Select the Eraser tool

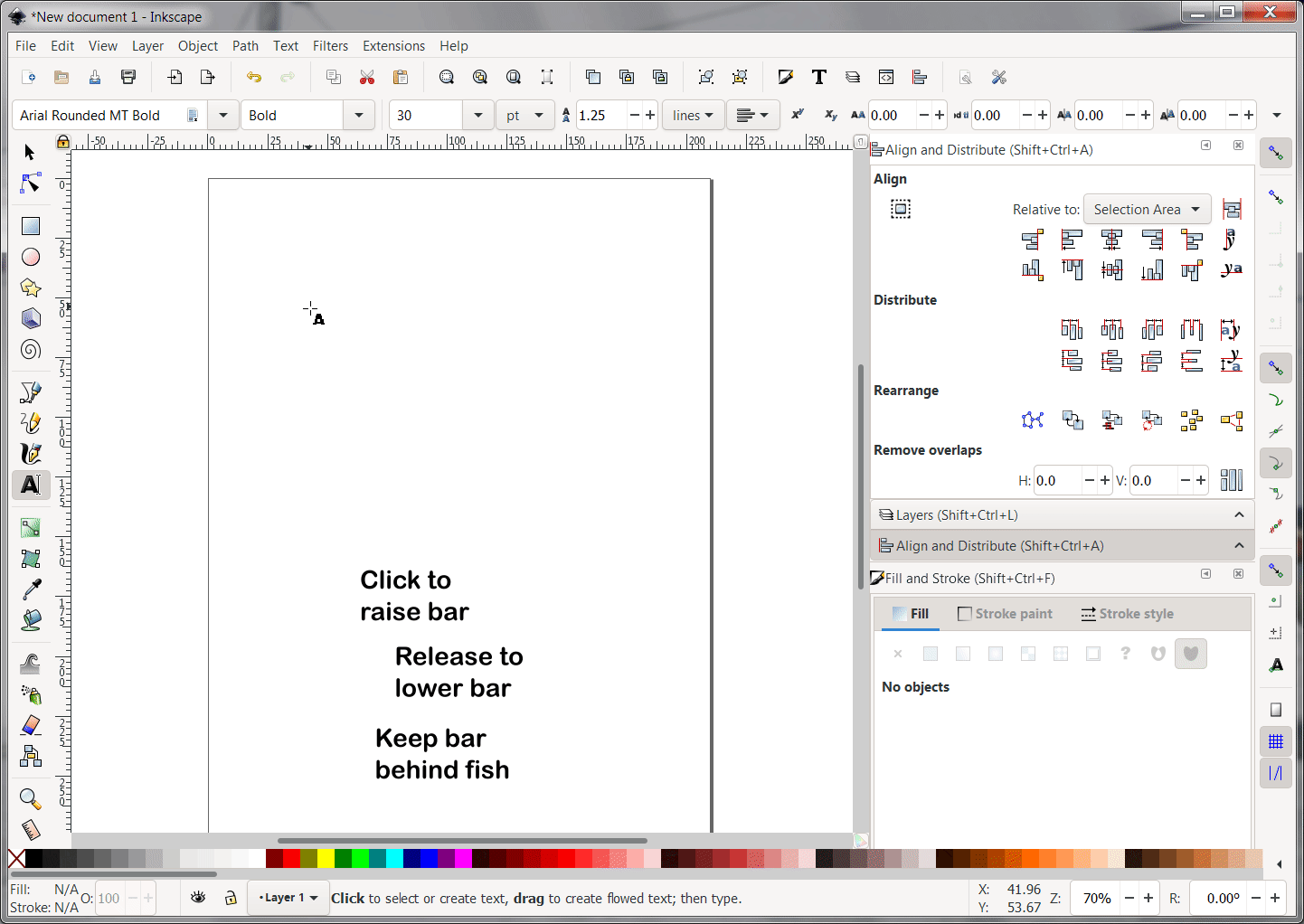tap(31, 725)
